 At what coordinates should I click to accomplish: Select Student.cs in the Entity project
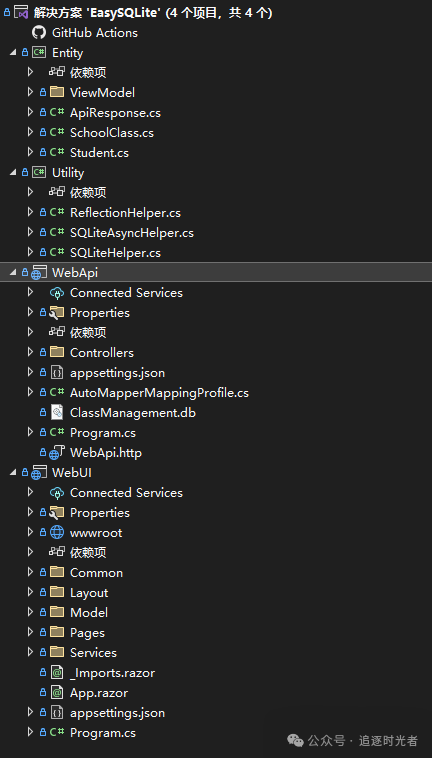99,153
